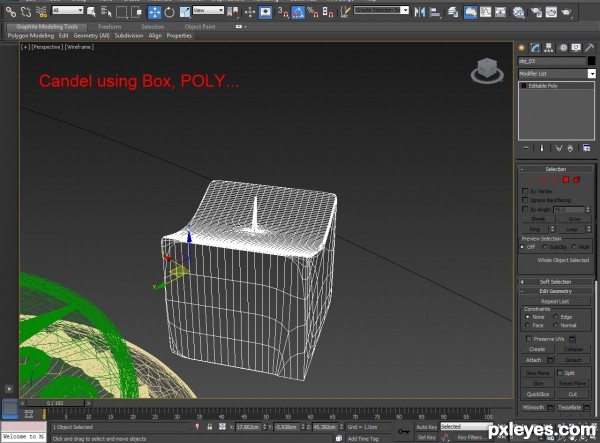The width and height of the screenshot is (600, 443).
Task: Open the Curve Editor
Action: pos(485,12)
